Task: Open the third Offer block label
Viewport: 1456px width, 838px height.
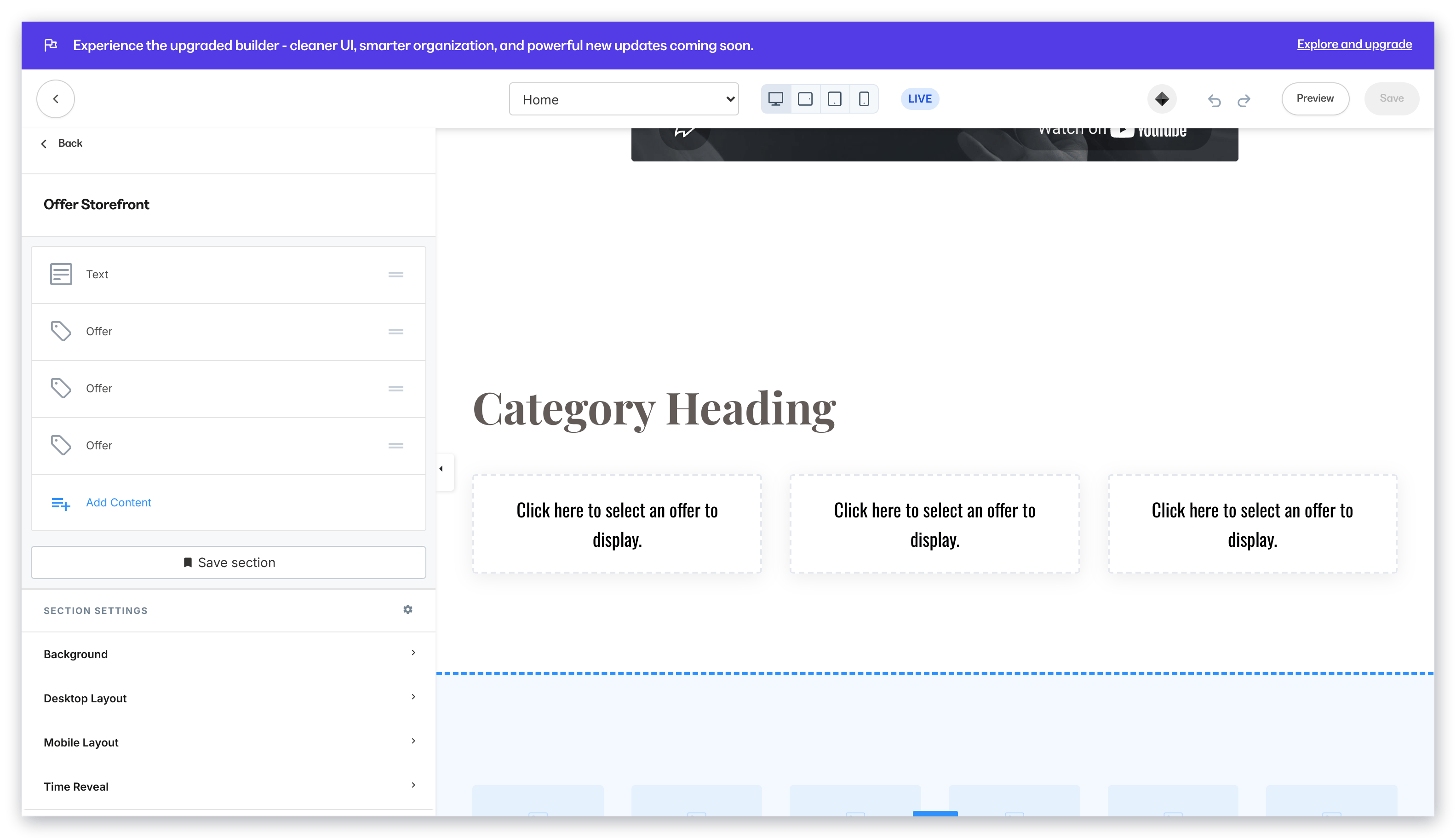Action: (x=99, y=445)
